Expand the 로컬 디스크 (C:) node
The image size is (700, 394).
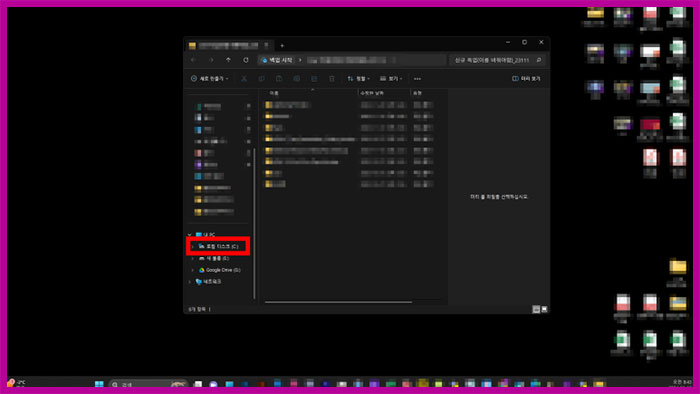click(193, 246)
